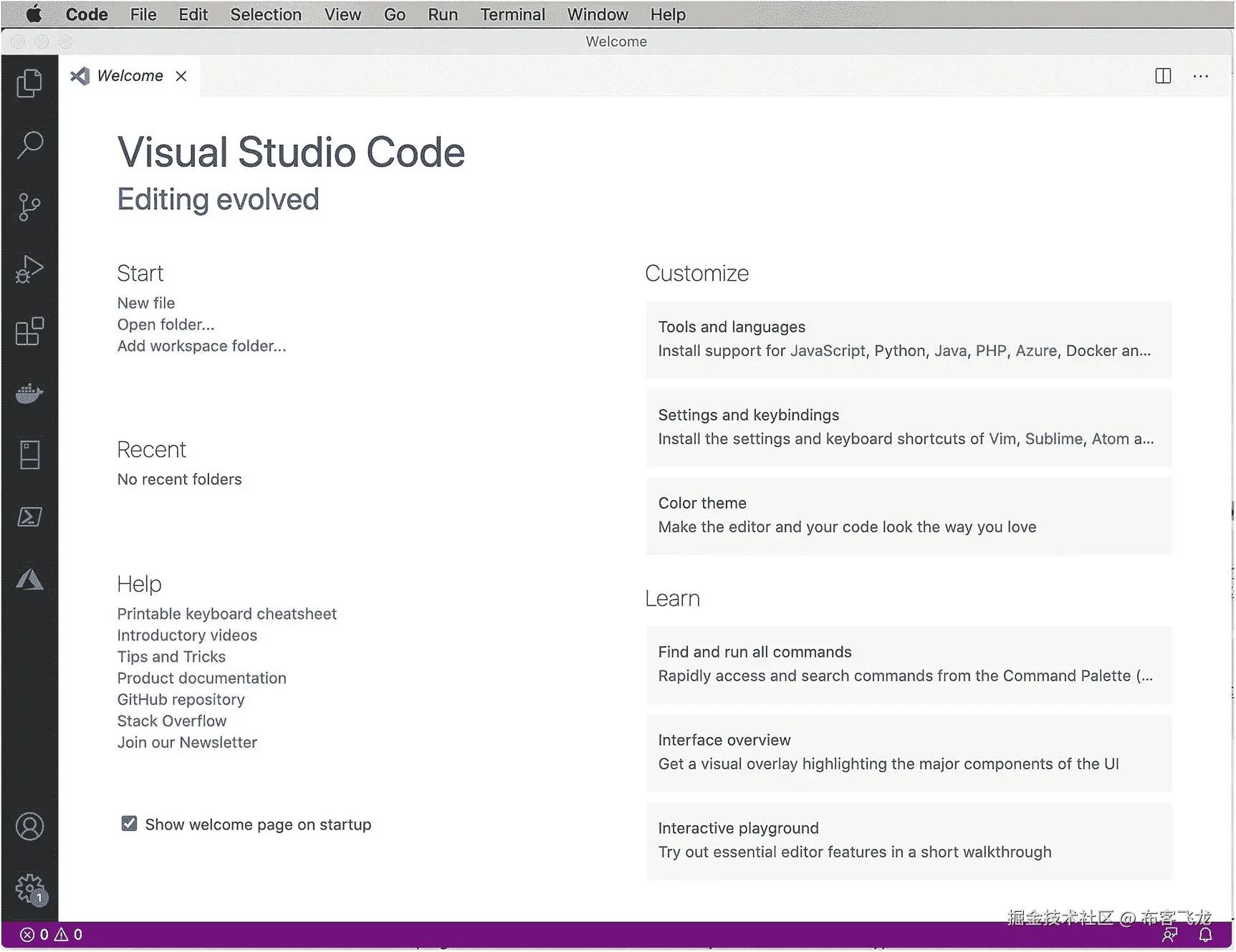1236x952 pixels.
Task: Click errors and warnings status indicator
Action: pos(52,935)
